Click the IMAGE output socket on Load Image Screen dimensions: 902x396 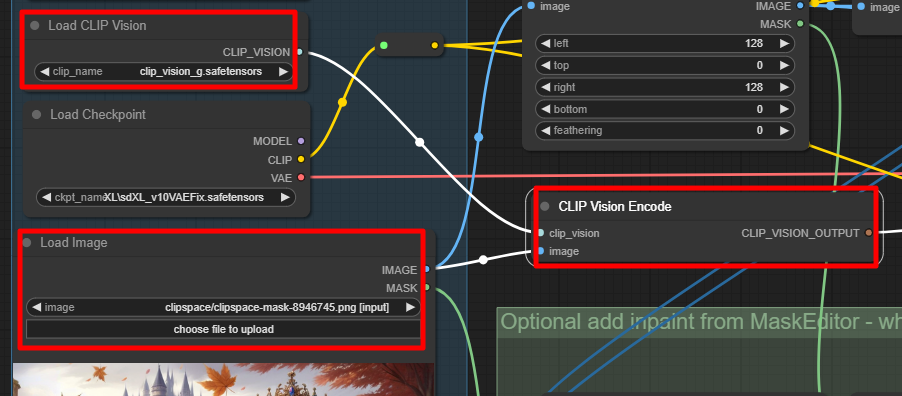click(427, 269)
